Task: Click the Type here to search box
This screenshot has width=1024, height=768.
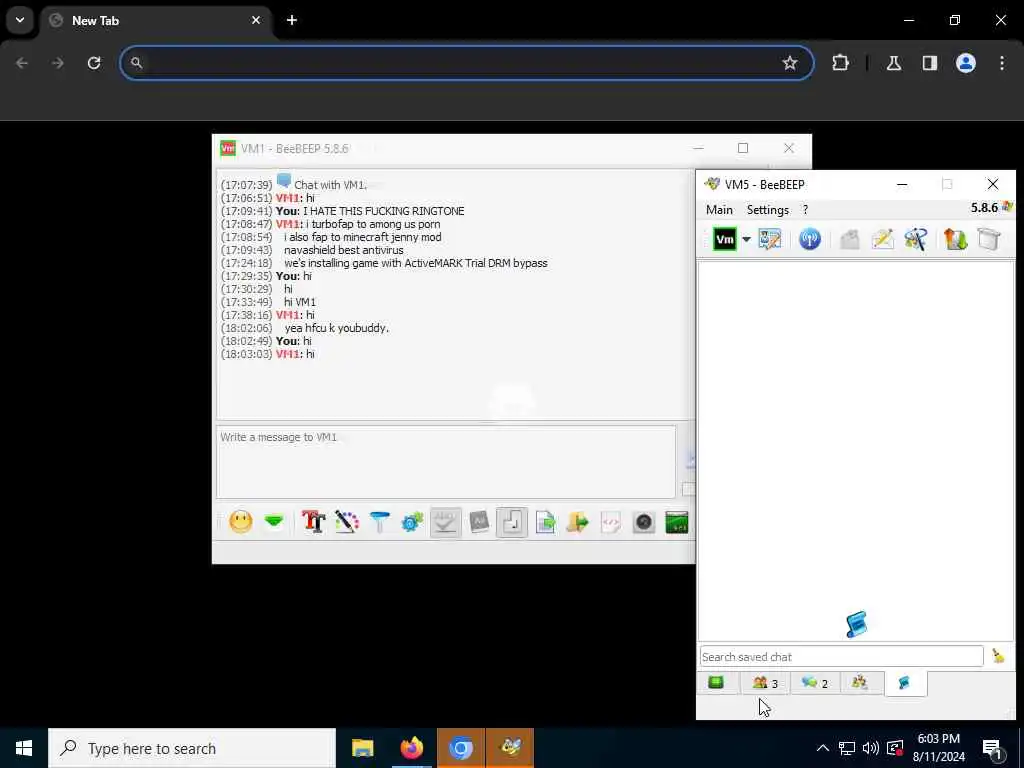Action: coord(192,748)
